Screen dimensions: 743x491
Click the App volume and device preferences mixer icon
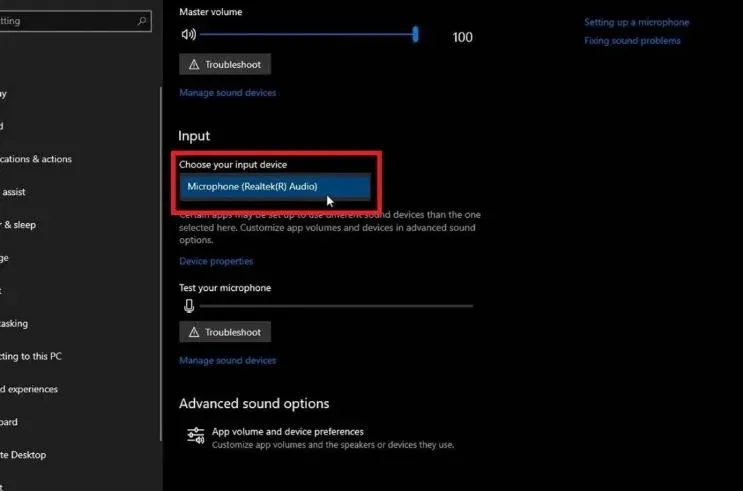pos(195,436)
